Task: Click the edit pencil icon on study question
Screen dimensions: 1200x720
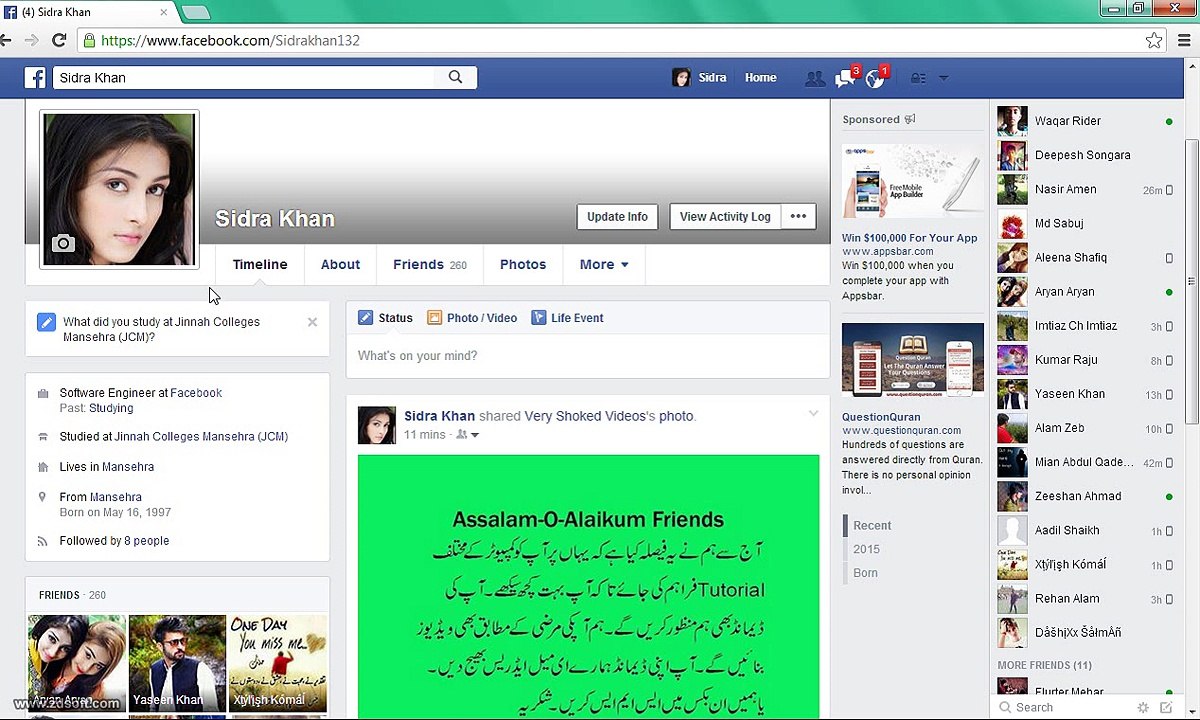Action: tap(46, 322)
